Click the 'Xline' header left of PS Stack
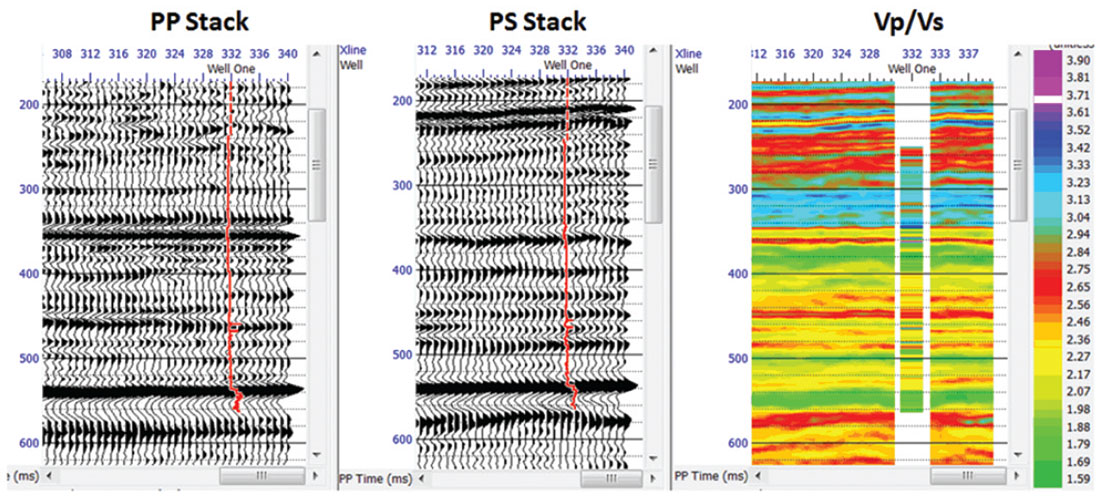 (x=353, y=51)
